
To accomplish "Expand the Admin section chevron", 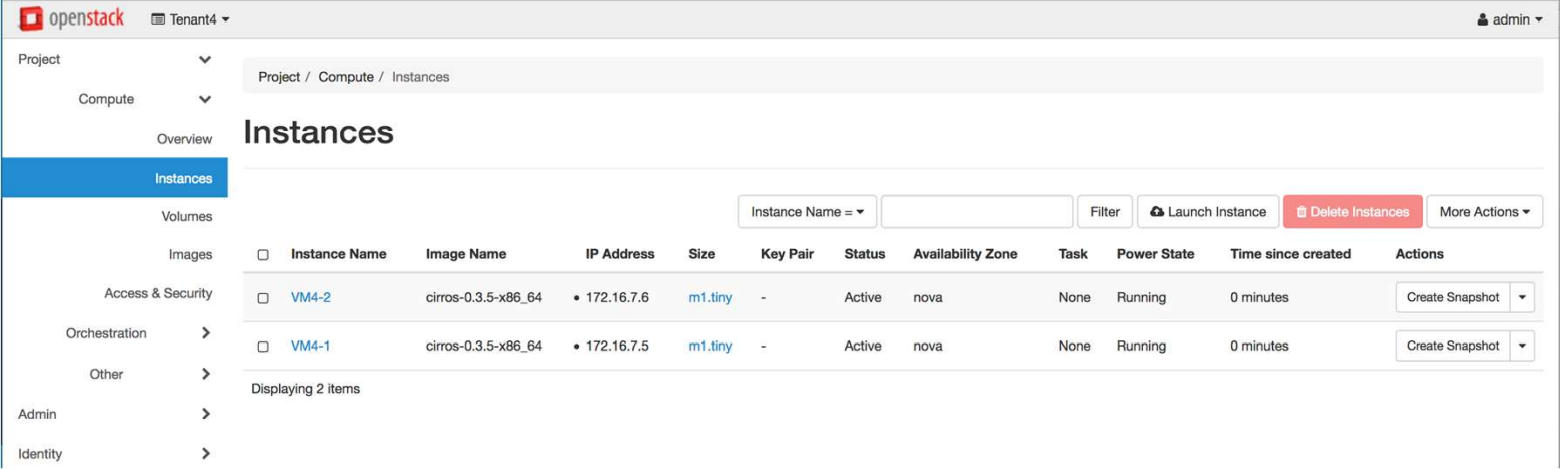I will click(205, 412).
